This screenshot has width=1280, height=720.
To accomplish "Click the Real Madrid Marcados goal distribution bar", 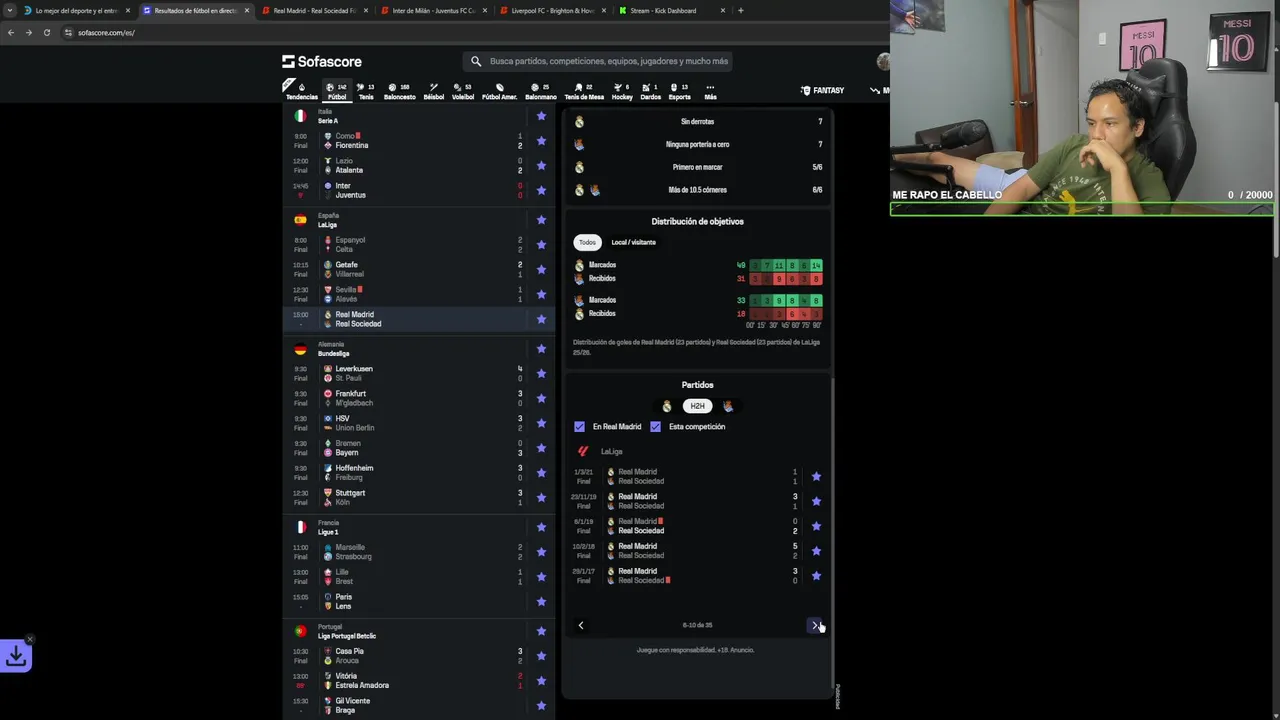I will point(786,265).
